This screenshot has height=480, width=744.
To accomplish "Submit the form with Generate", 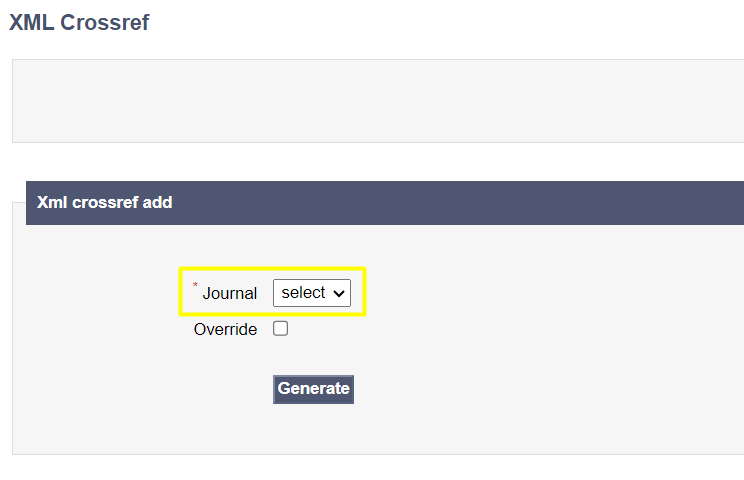I will [313, 389].
